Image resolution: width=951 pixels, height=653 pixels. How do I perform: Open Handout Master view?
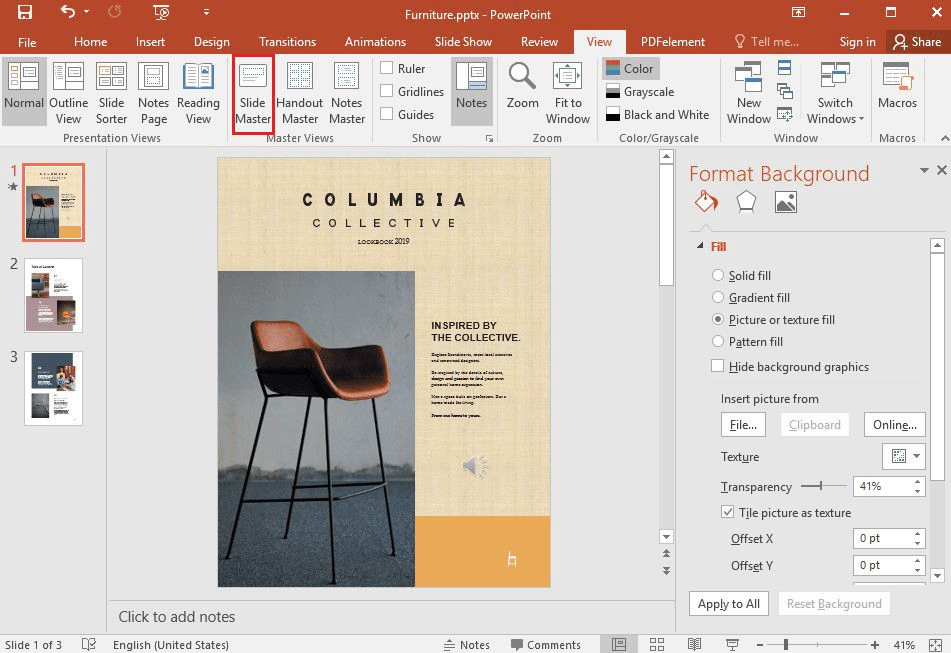[300, 95]
